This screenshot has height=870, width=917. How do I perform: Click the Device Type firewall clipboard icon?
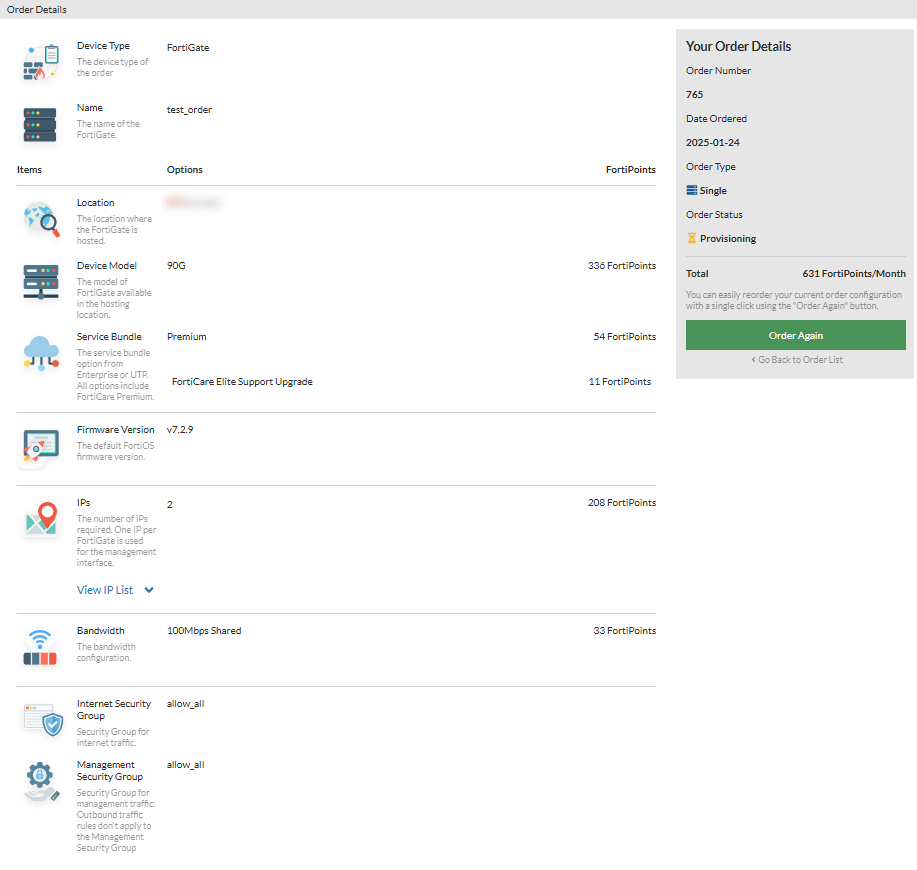pos(41,62)
